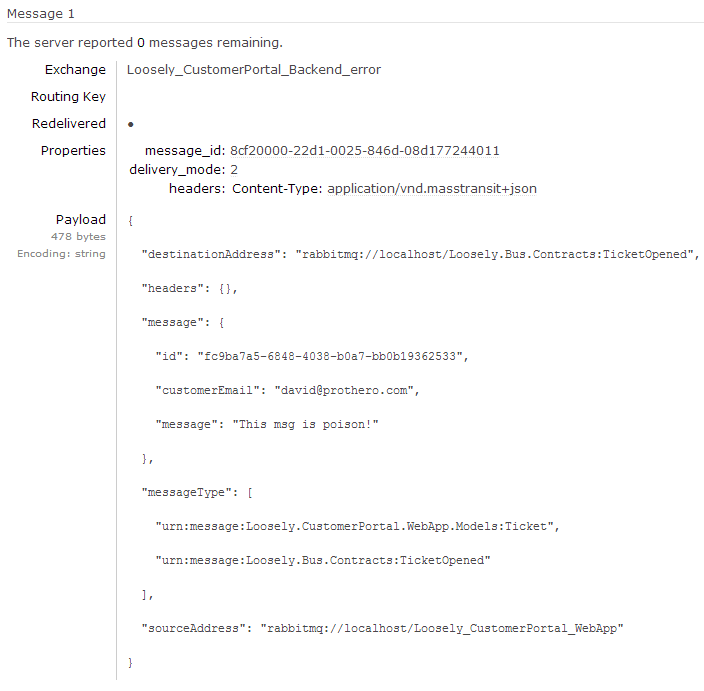This screenshot has height=691, width=704.
Task: Click the Redelivered bullet indicator
Action: click(x=131, y=124)
